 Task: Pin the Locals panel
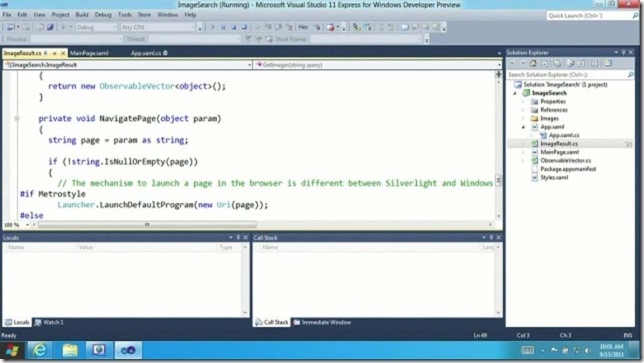pos(238,237)
